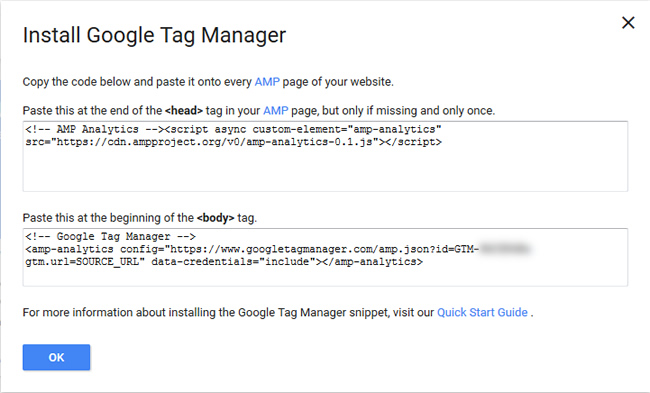Follow the AMP link in the 'every AMP page' sentence
The width and height of the screenshot is (650, 393).
[x=267, y=82]
